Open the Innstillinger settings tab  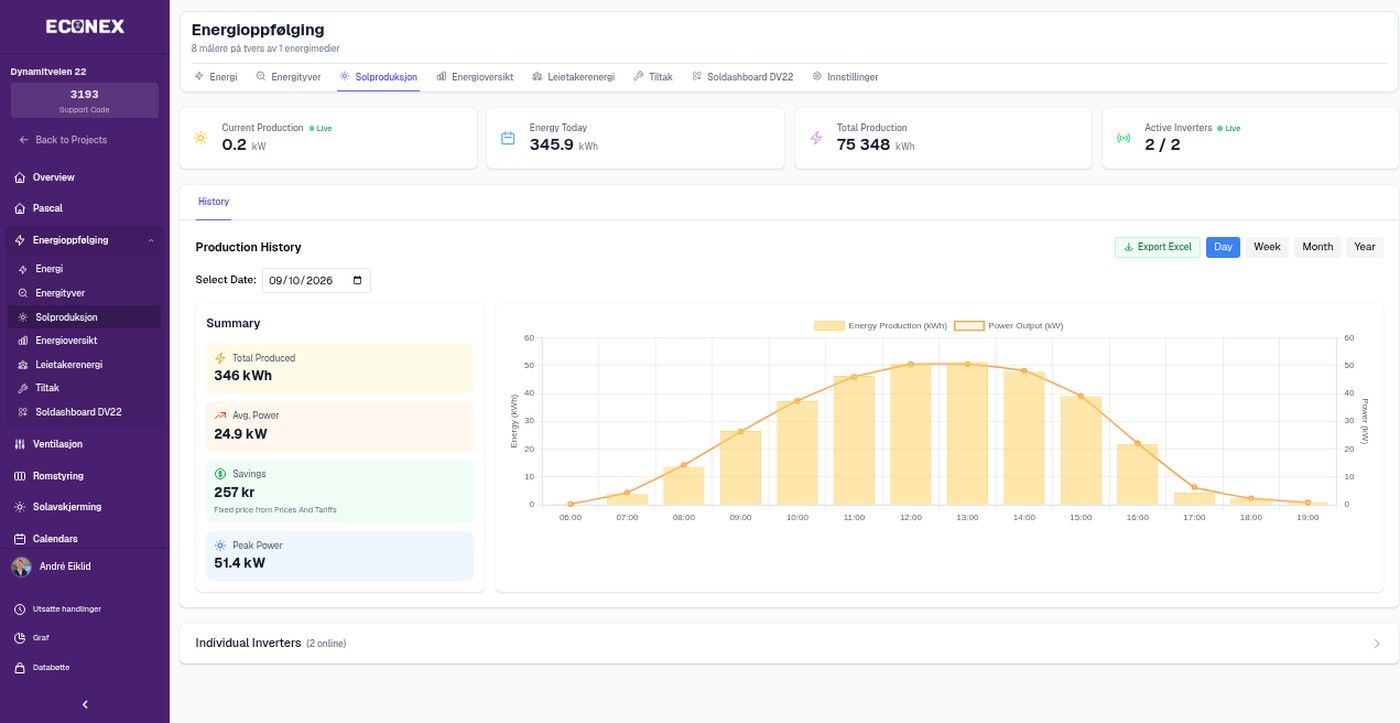point(845,77)
